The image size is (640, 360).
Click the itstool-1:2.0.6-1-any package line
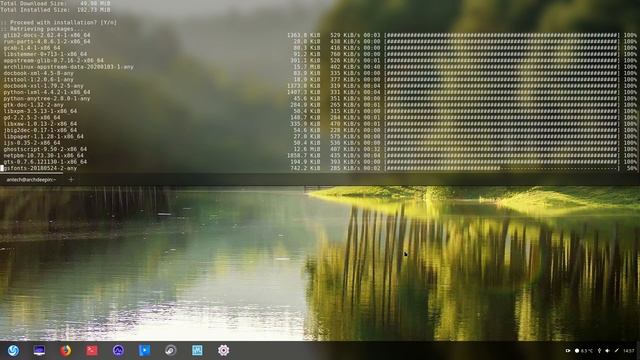(38, 80)
